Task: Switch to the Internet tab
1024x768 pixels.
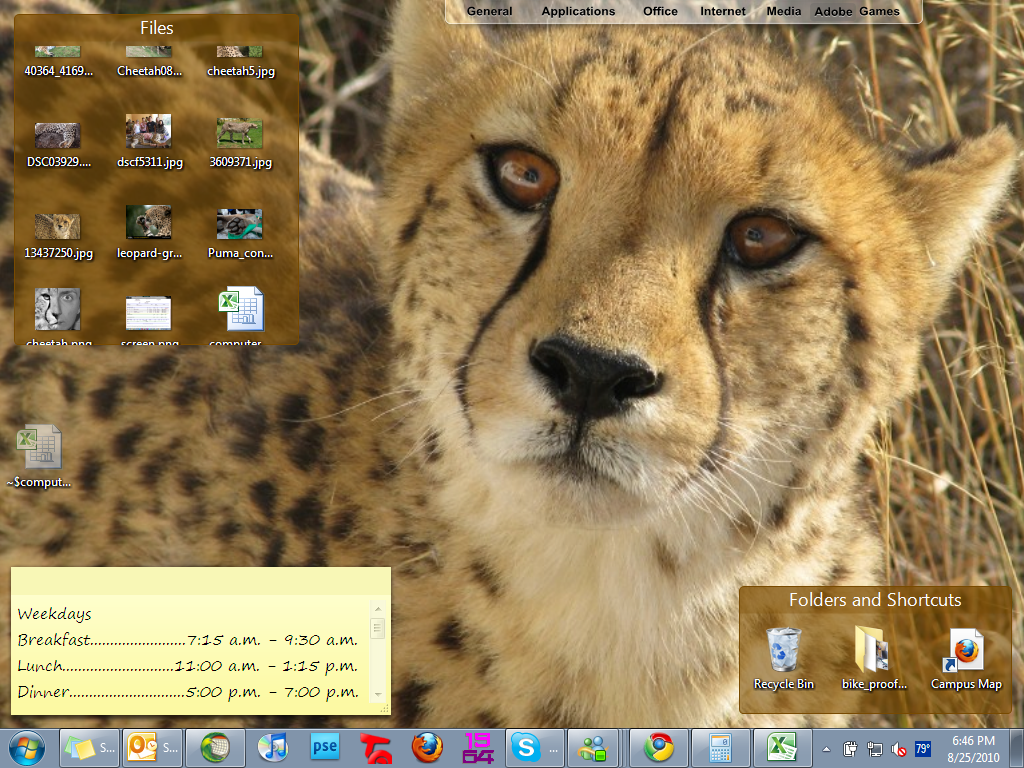Action: [x=722, y=12]
